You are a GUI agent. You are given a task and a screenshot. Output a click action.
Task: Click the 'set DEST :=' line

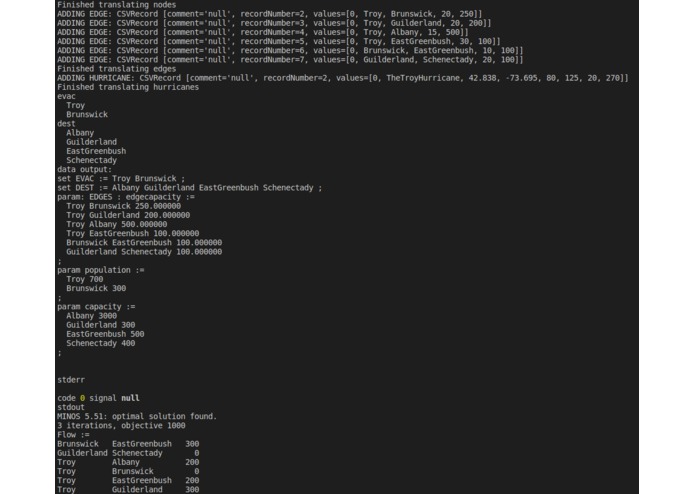(x=190, y=188)
